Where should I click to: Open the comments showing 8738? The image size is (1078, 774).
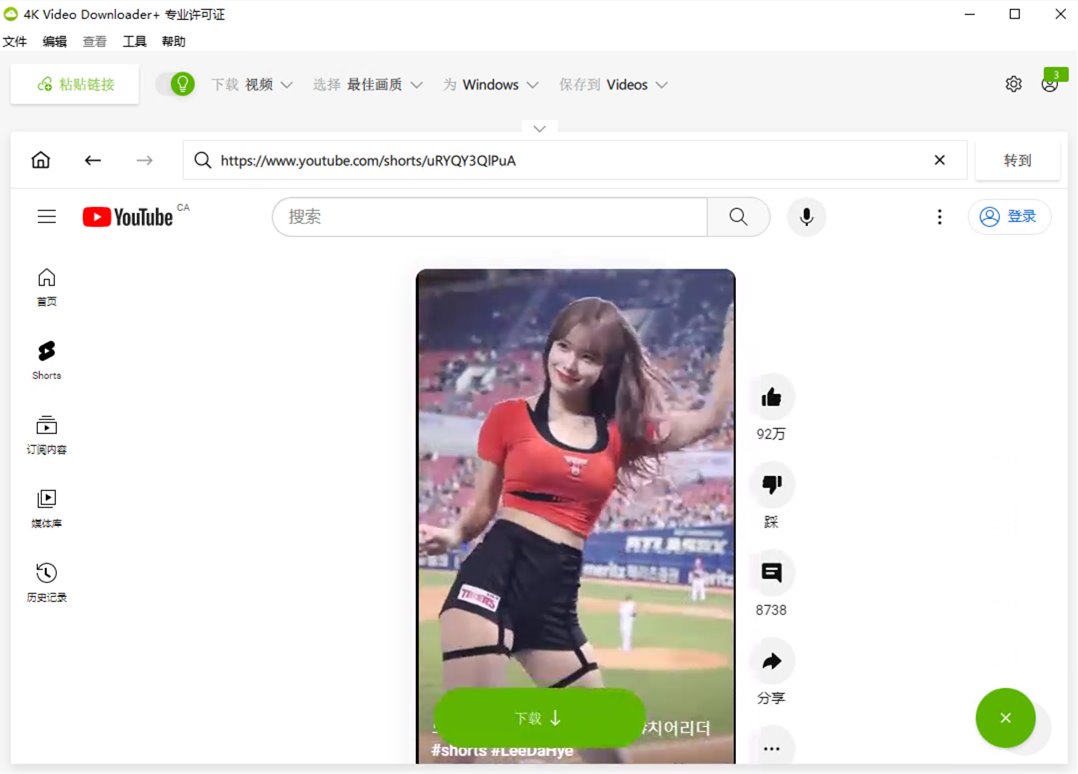point(771,573)
